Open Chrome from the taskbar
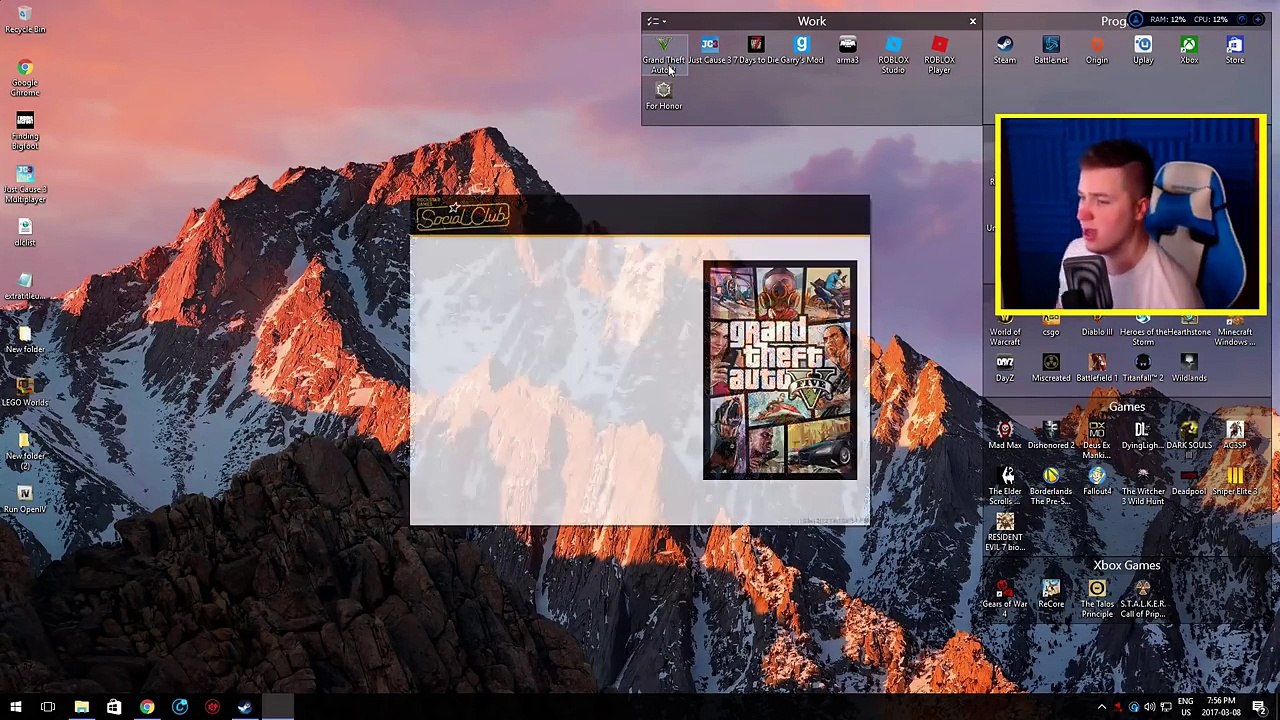This screenshot has height=720, width=1280. point(147,708)
